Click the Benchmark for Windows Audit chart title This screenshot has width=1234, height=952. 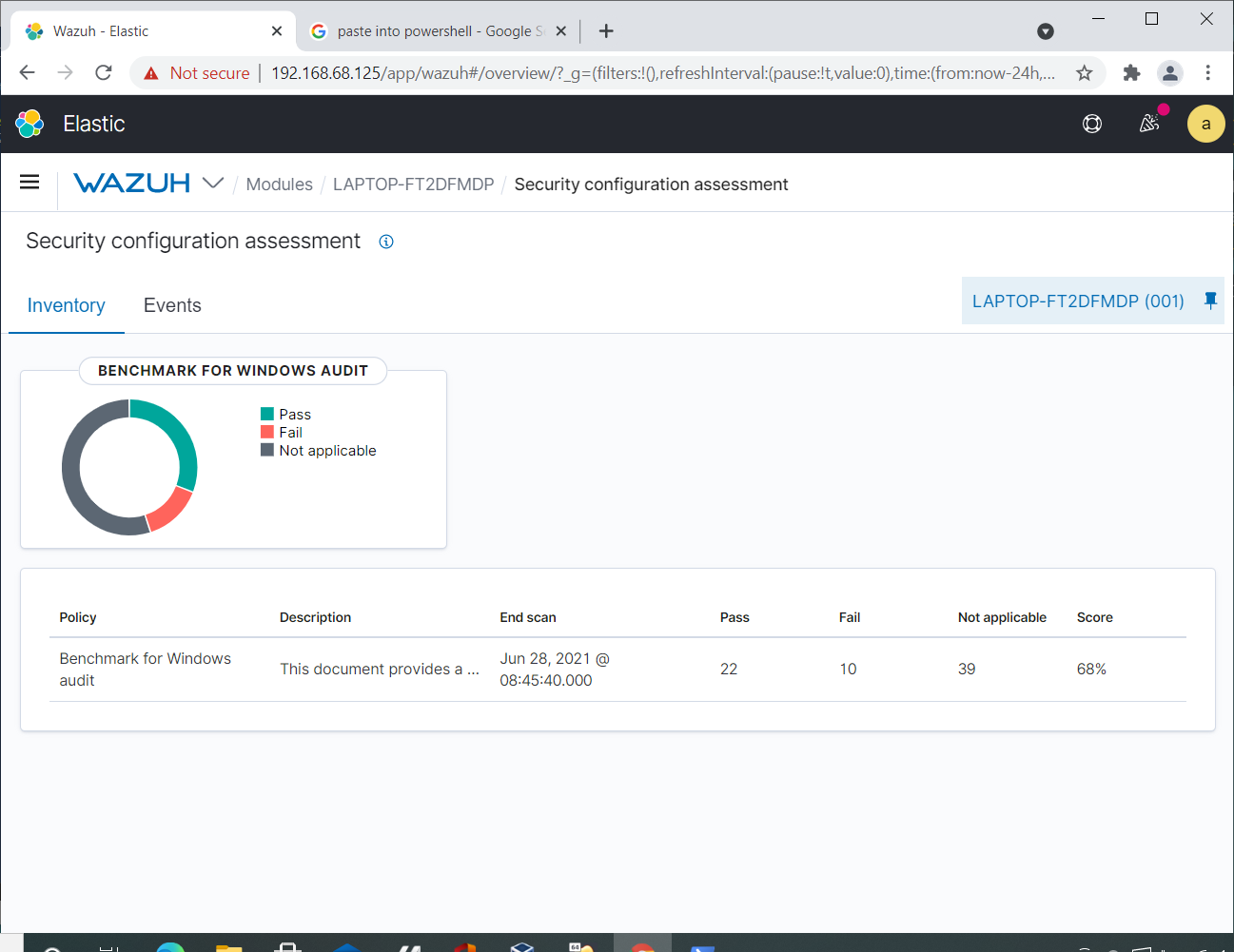click(x=233, y=371)
